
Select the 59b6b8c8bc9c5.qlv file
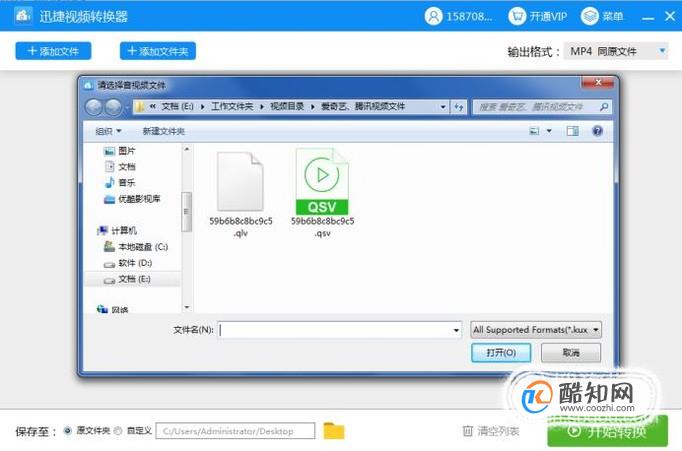241,194
